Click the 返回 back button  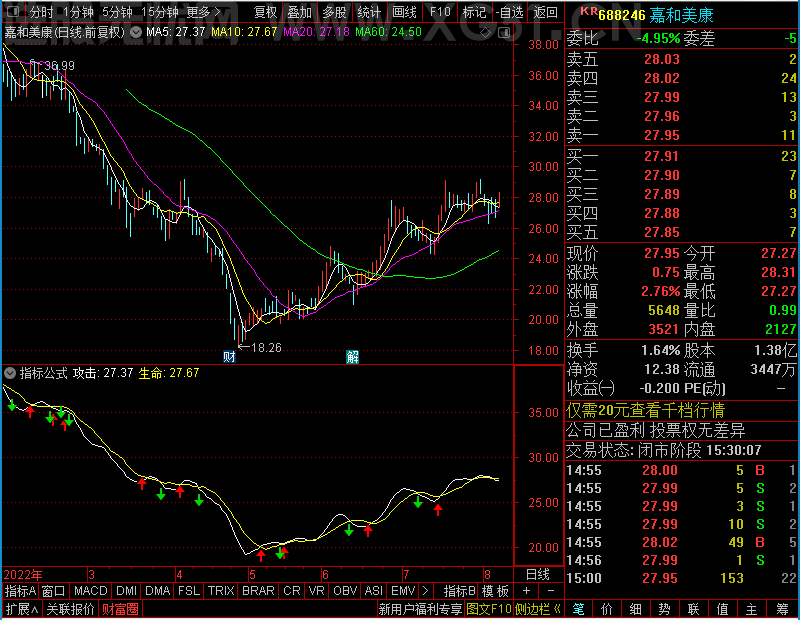pos(545,12)
